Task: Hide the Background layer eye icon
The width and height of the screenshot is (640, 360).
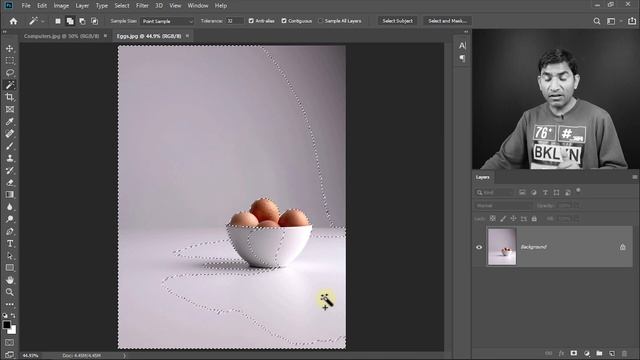Action: (479, 247)
